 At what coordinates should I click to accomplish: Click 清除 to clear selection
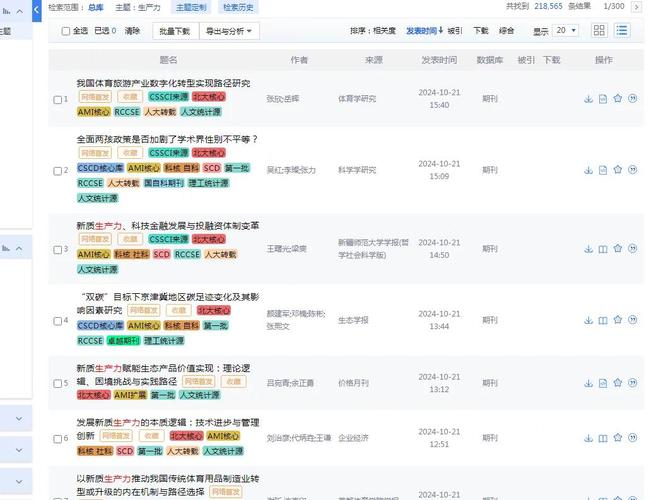(132, 31)
